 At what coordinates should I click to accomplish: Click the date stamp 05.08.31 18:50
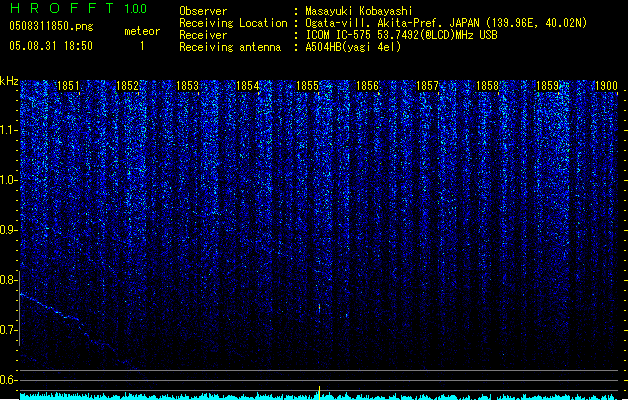coord(51,46)
